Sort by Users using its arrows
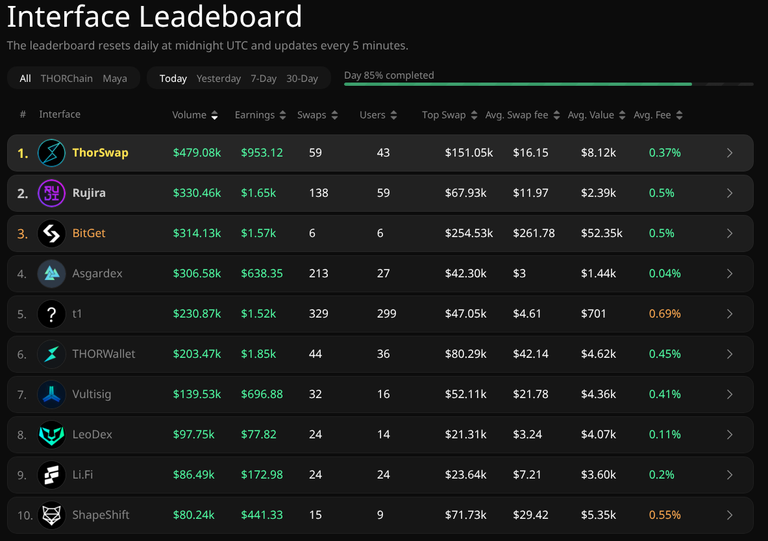 [394, 115]
